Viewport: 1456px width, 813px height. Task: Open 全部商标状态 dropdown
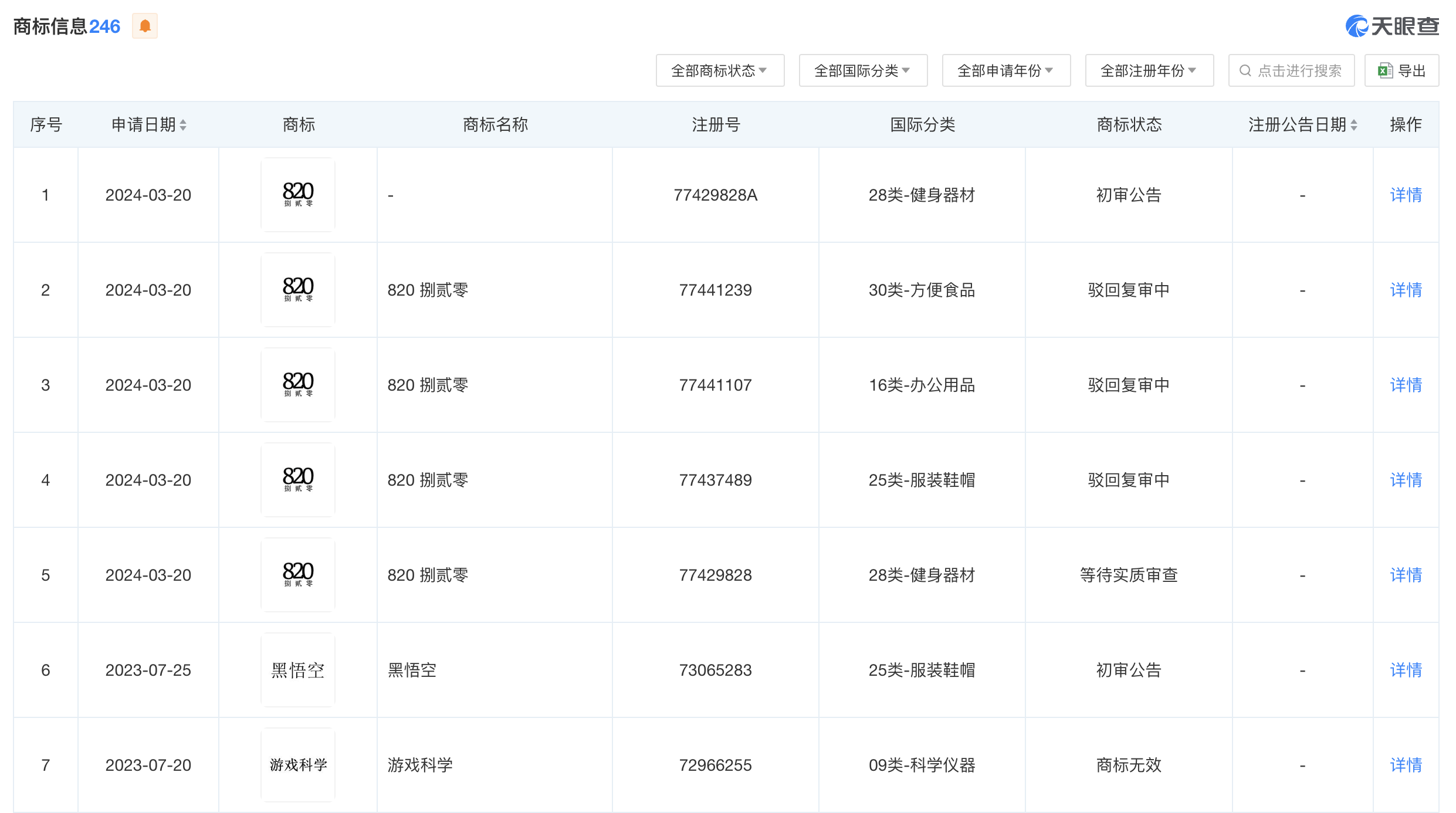click(720, 71)
